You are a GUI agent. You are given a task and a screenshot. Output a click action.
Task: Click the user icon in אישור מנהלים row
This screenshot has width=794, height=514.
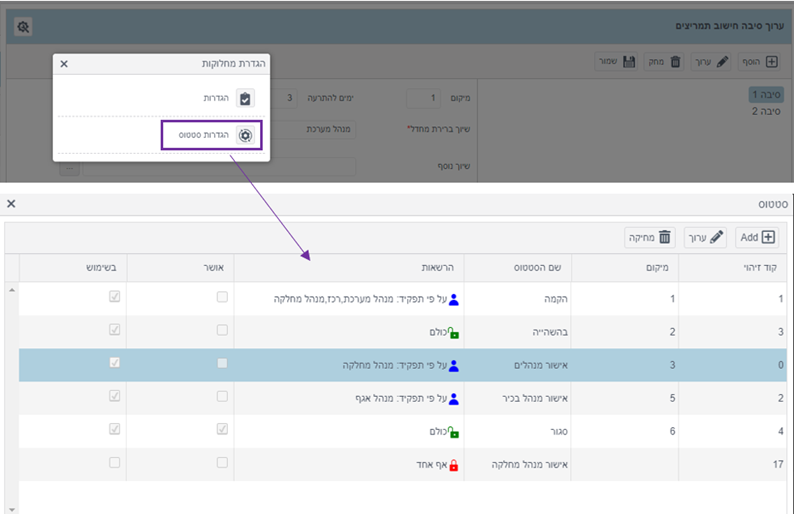pyautogui.click(x=454, y=366)
